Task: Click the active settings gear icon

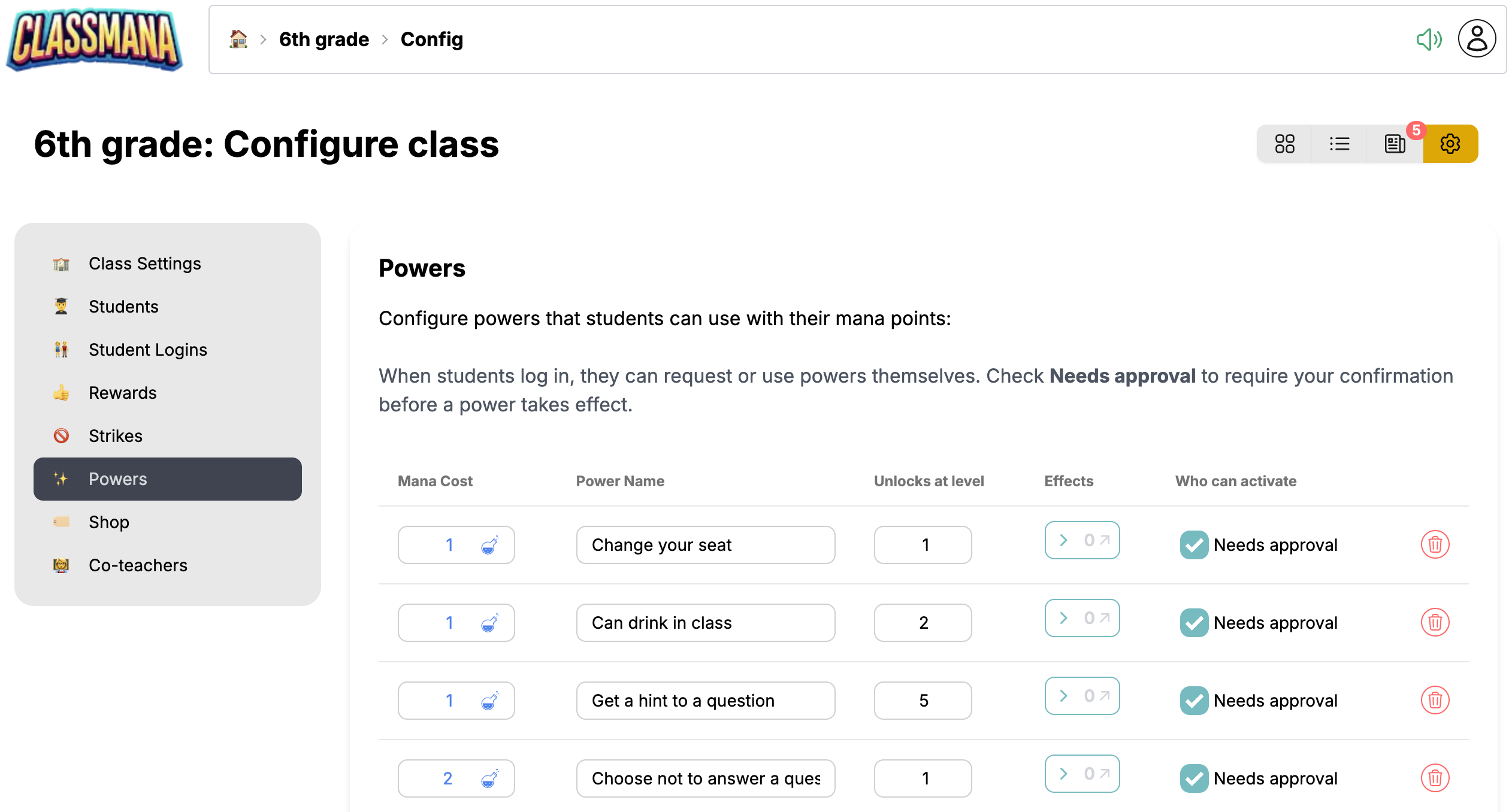Action: tap(1450, 144)
